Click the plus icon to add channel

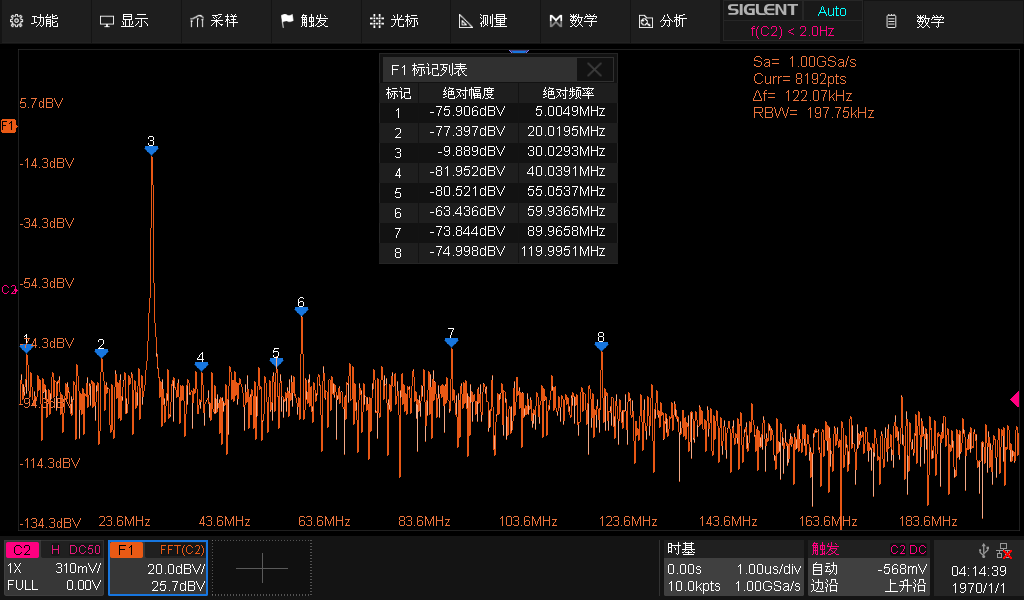[x=262, y=567]
